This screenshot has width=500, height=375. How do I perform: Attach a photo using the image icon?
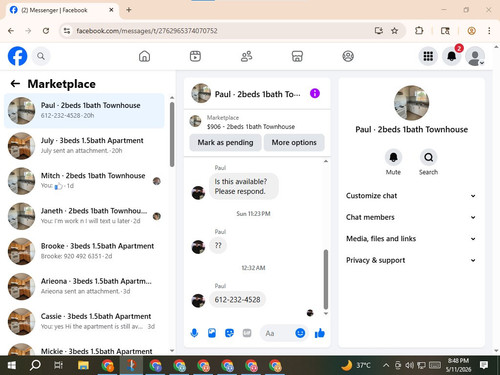pyautogui.click(x=212, y=333)
